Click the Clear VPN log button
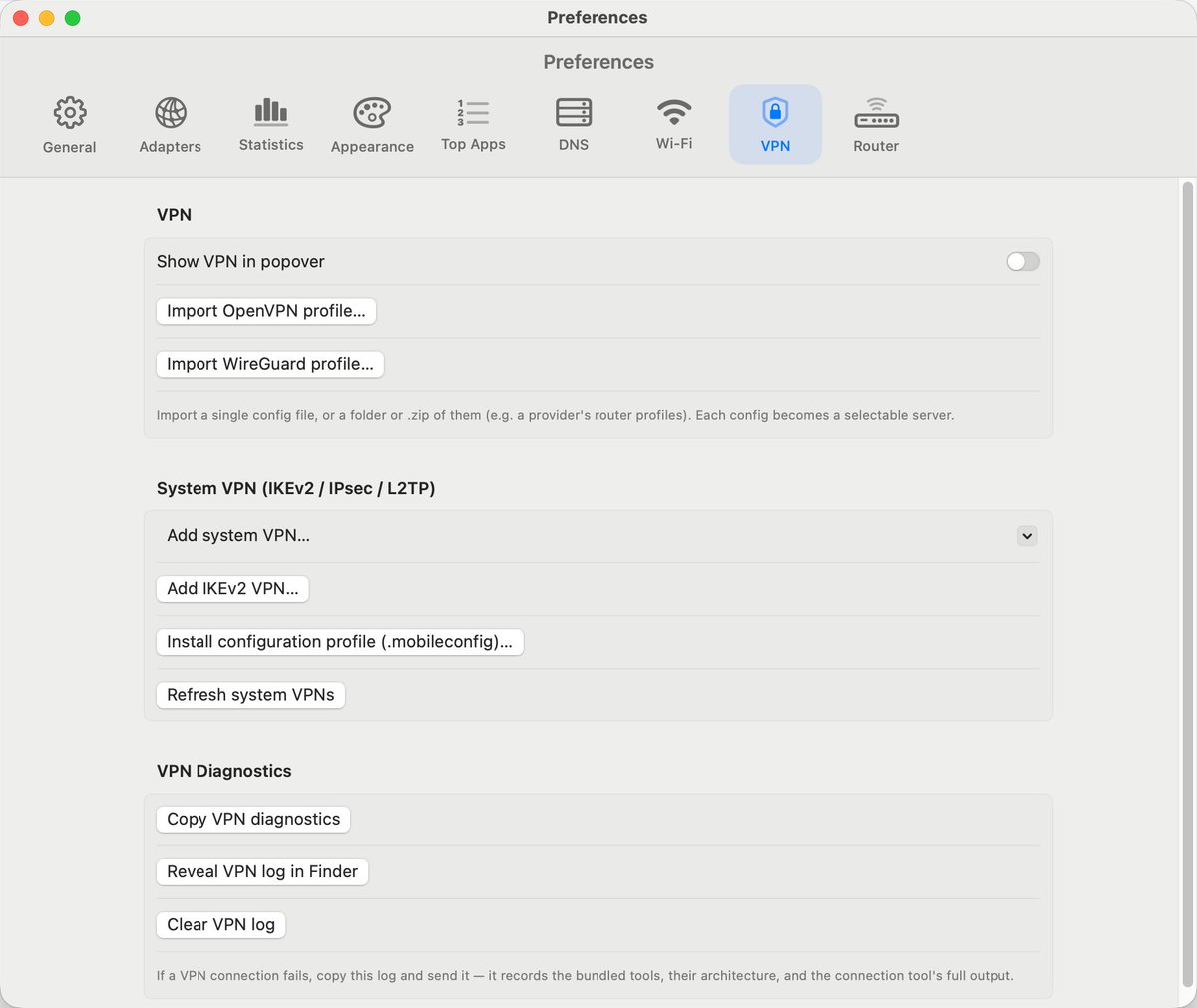The height and width of the screenshot is (1008, 1197). point(221,925)
